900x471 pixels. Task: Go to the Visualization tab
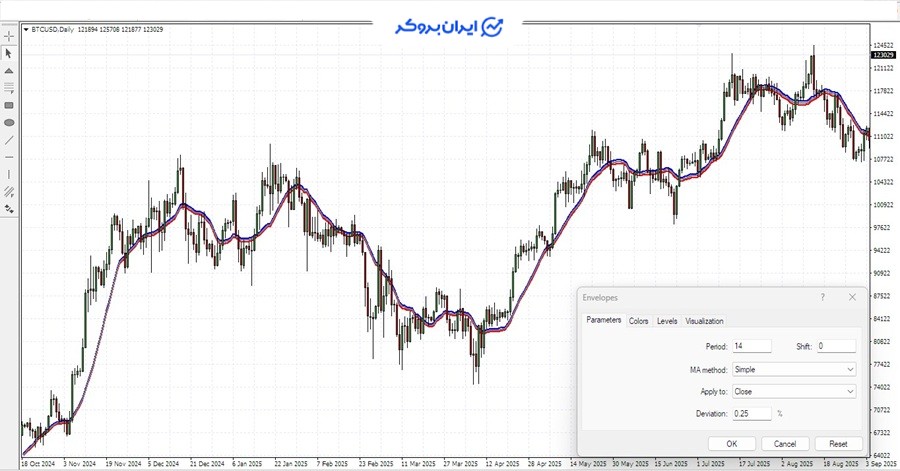[x=704, y=321]
